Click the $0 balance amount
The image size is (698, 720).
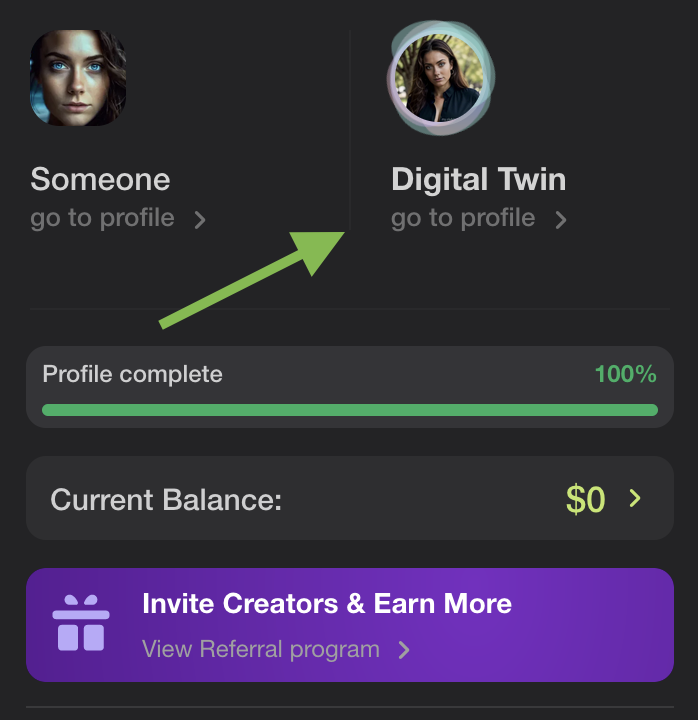click(585, 499)
